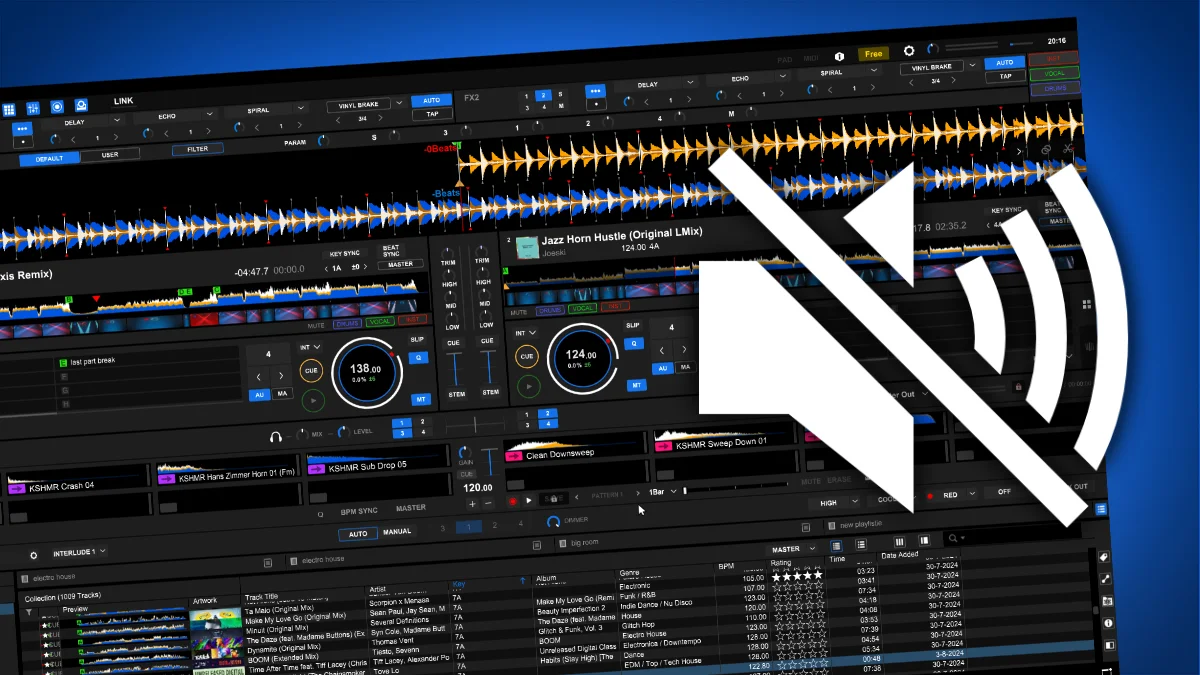Click the three-dots button on the left DELAY effect panel
This screenshot has width=1200, height=675.
[x=22, y=129]
